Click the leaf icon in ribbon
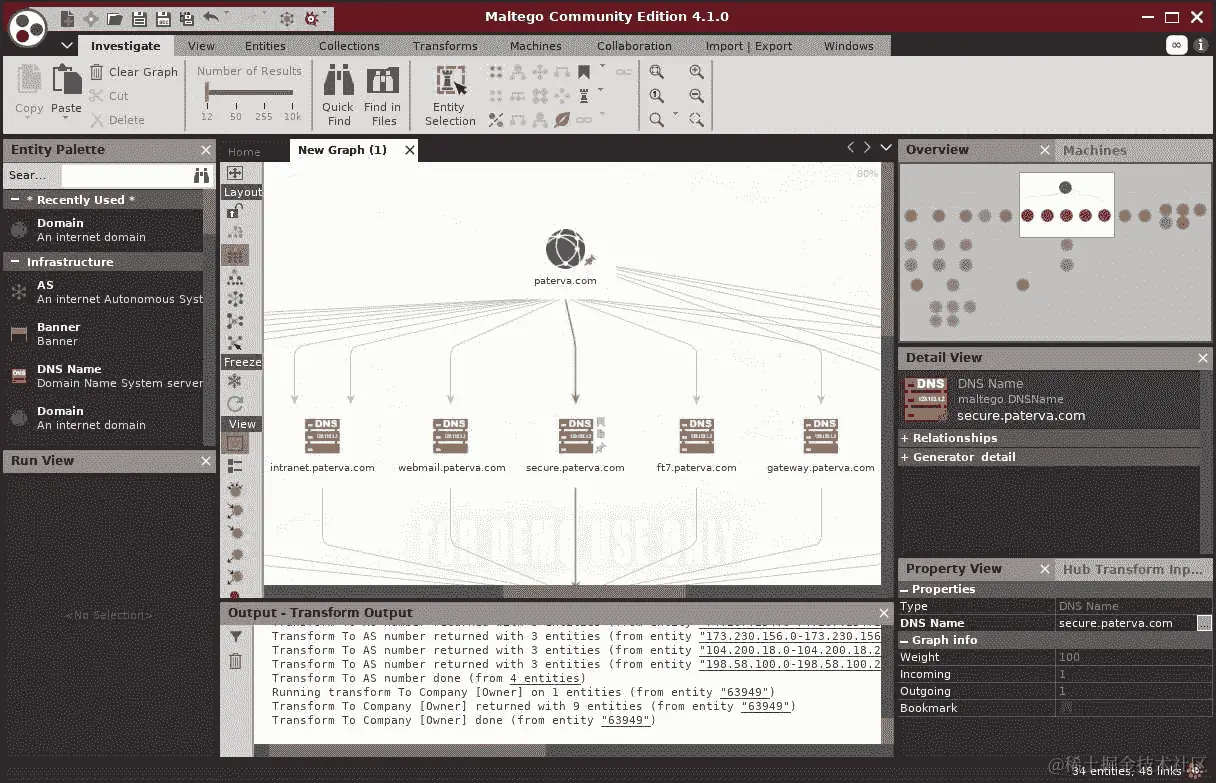 tap(562, 120)
